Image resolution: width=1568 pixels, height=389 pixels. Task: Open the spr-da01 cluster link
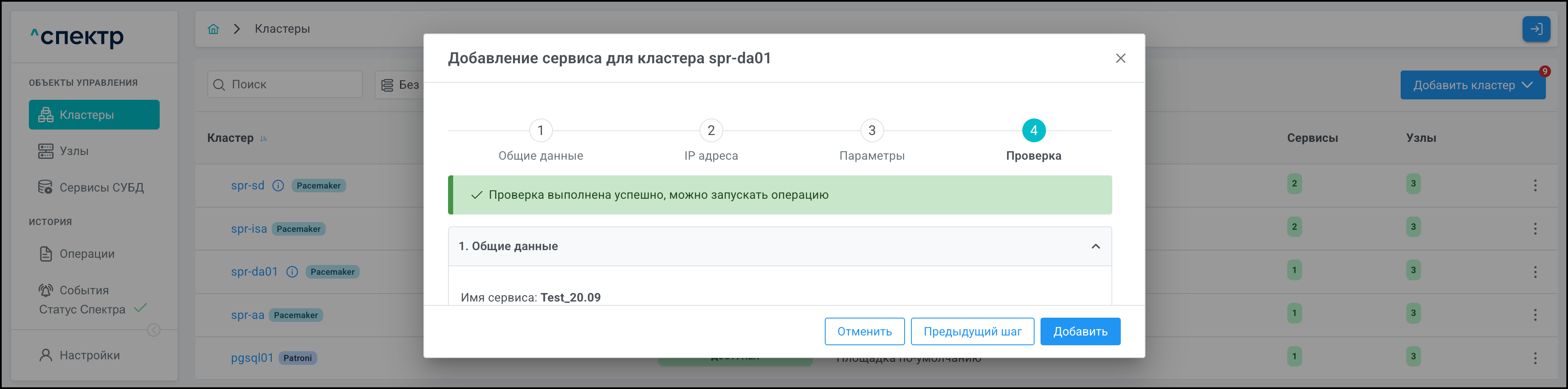click(x=254, y=271)
